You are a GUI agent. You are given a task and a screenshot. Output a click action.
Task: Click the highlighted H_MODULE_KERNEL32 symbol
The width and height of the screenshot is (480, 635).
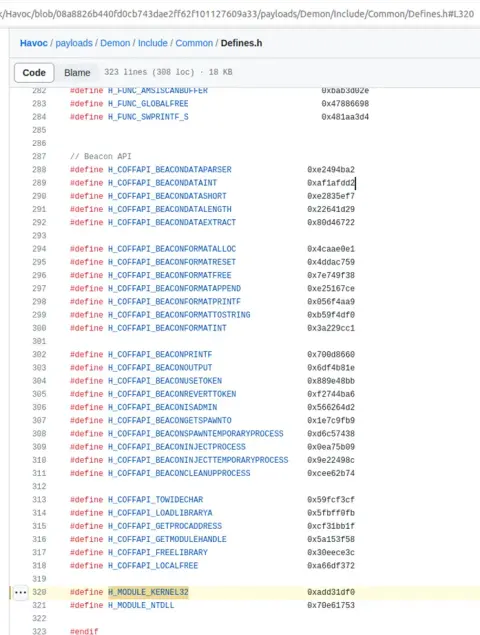click(x=148, y=592)
